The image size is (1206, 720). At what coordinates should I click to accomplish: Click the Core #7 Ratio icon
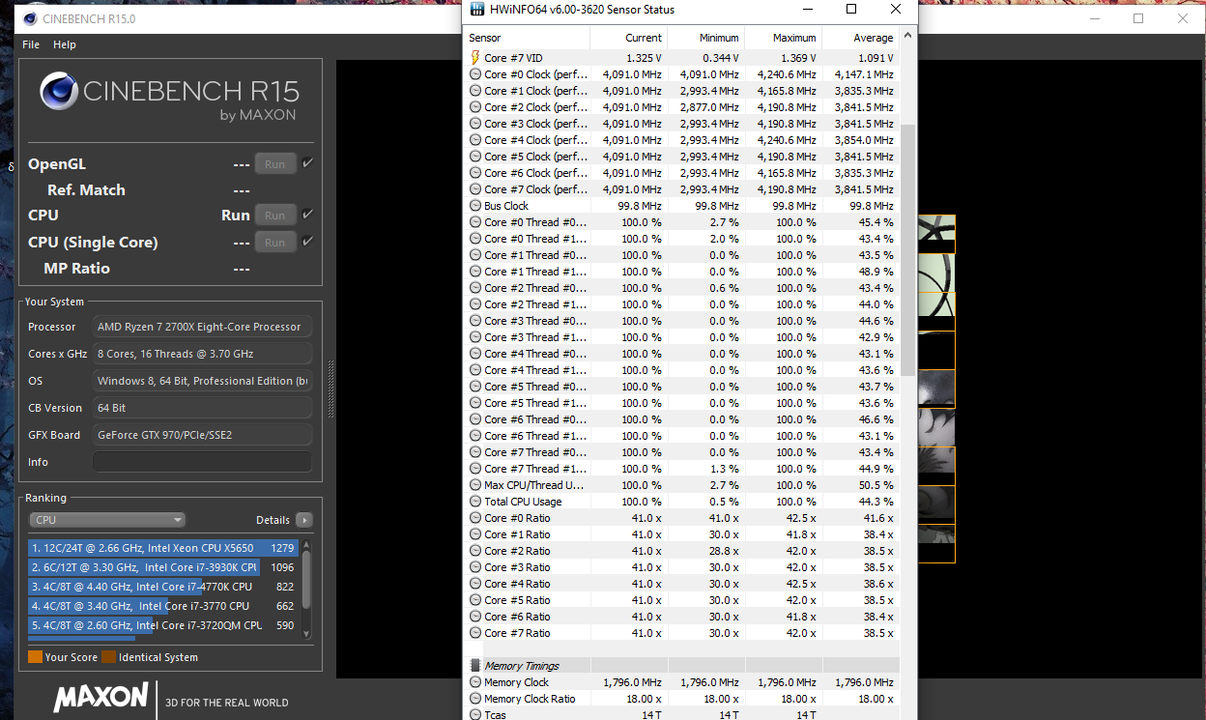[475, 633]
